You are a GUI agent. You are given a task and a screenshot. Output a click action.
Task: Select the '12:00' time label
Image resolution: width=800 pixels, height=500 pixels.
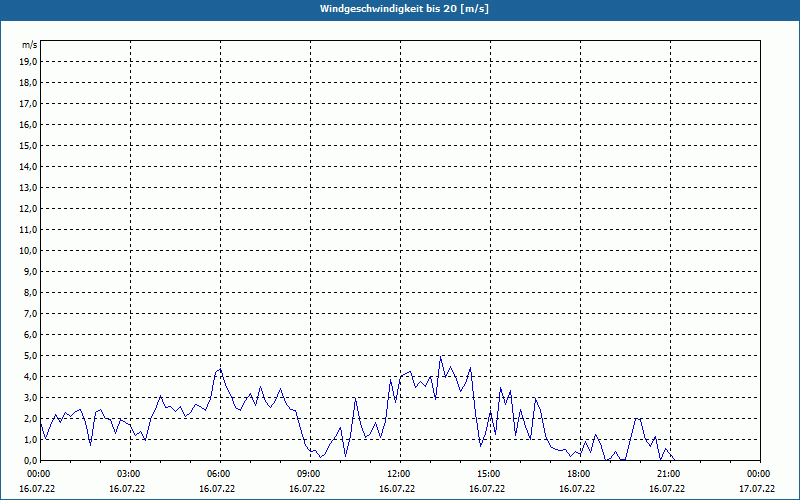coord(398,474)
